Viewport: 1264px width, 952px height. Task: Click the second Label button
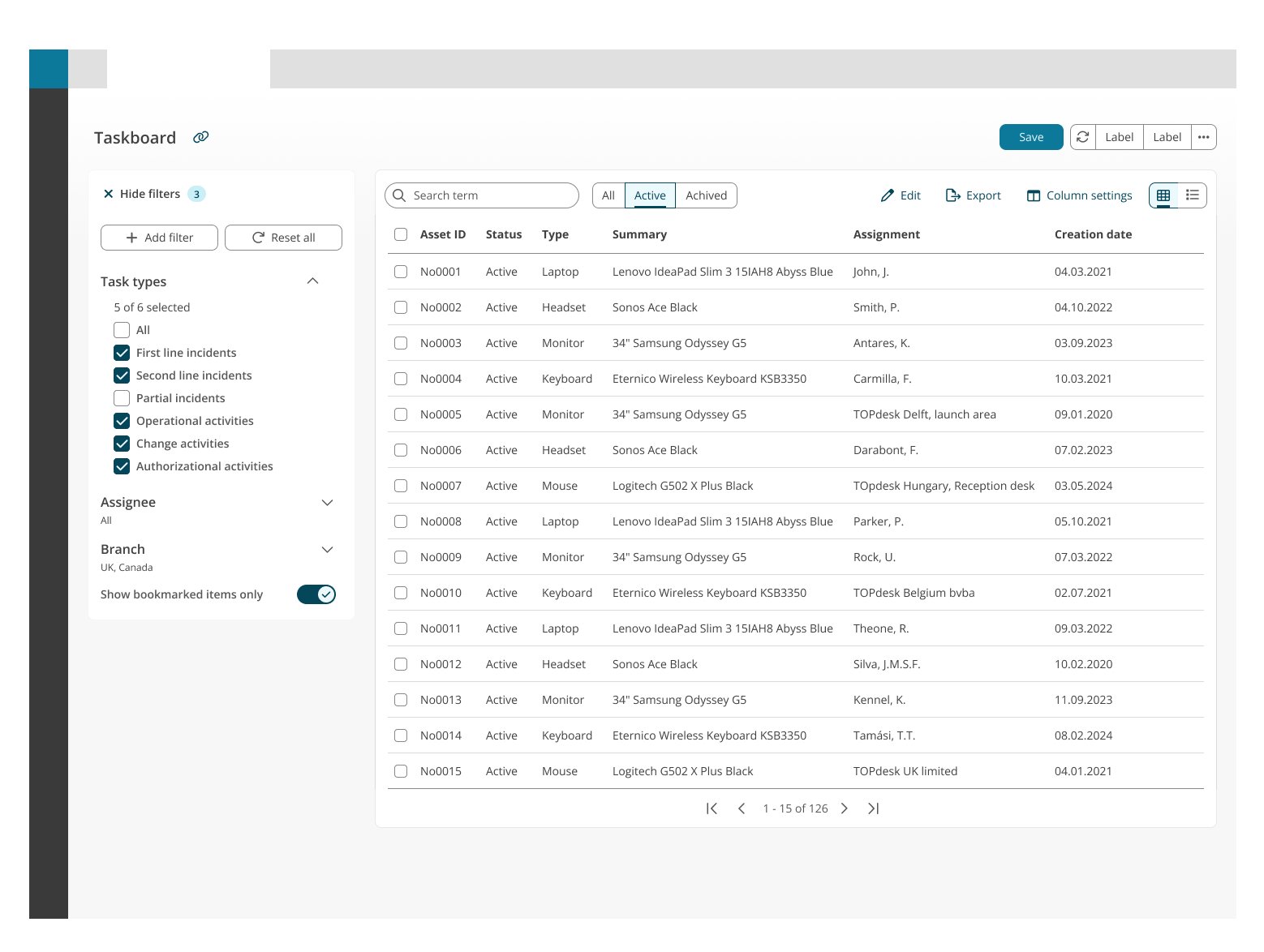pyautogui.click(x=1167, y=137)
